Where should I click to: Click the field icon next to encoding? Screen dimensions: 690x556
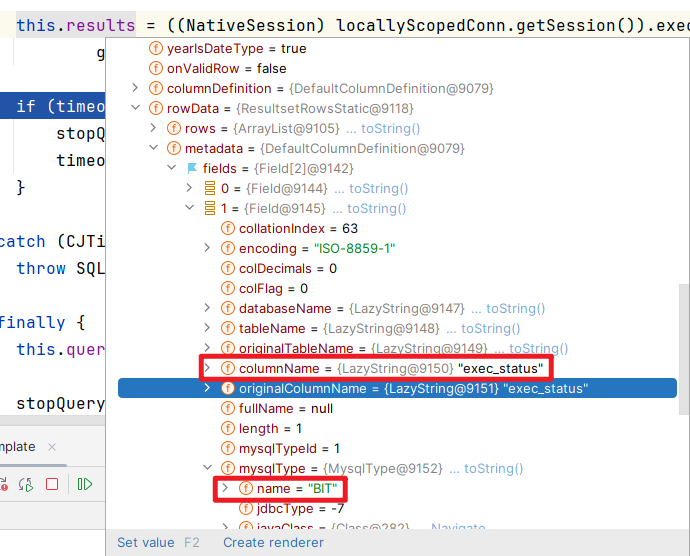coord(228,248)
